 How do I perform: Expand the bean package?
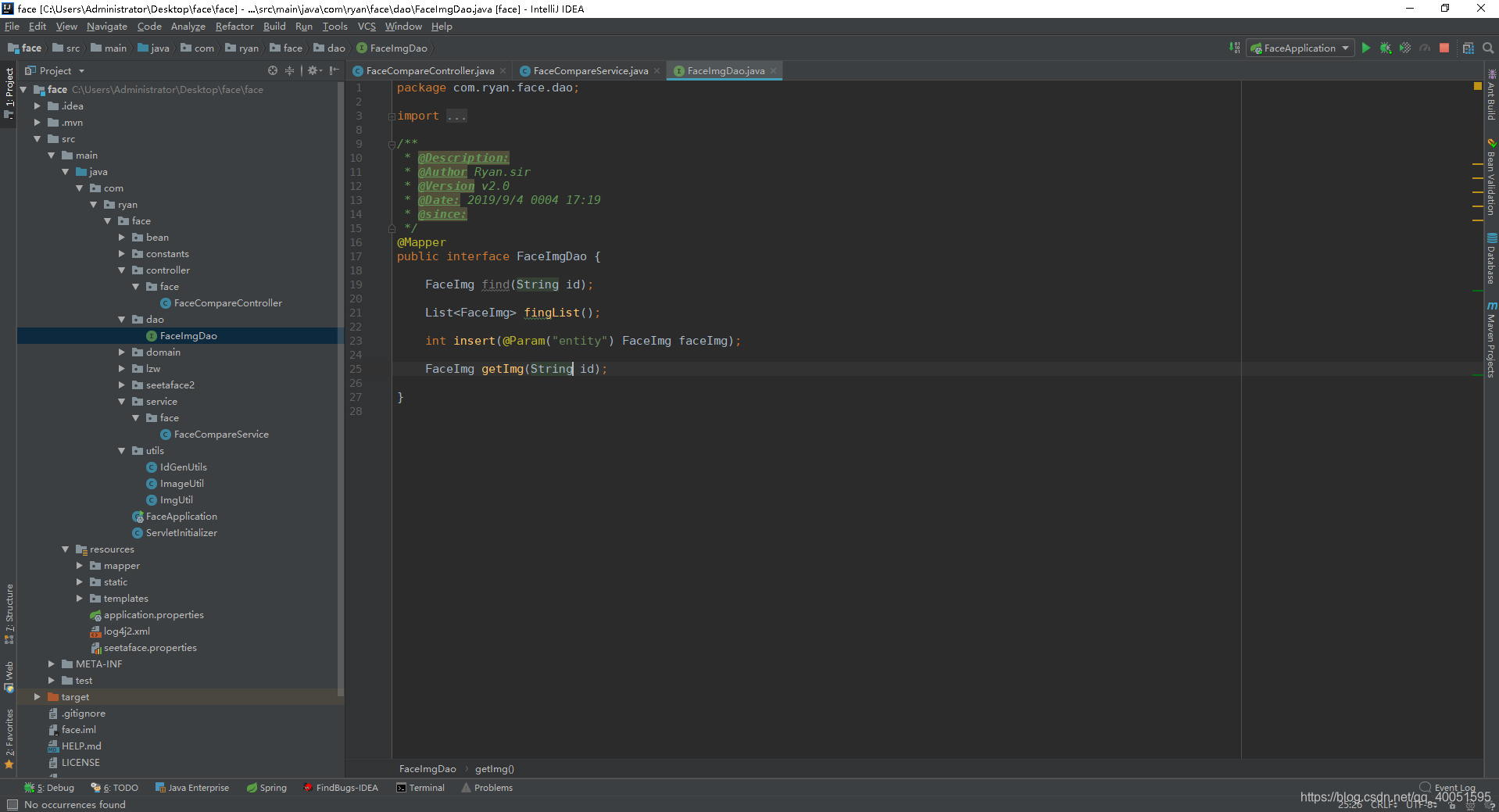(121, 238)
